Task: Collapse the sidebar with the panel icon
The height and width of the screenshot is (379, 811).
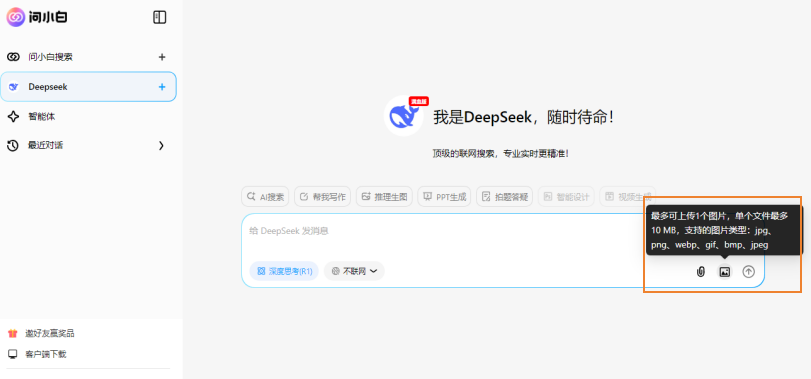Action: tap(160, 18)
